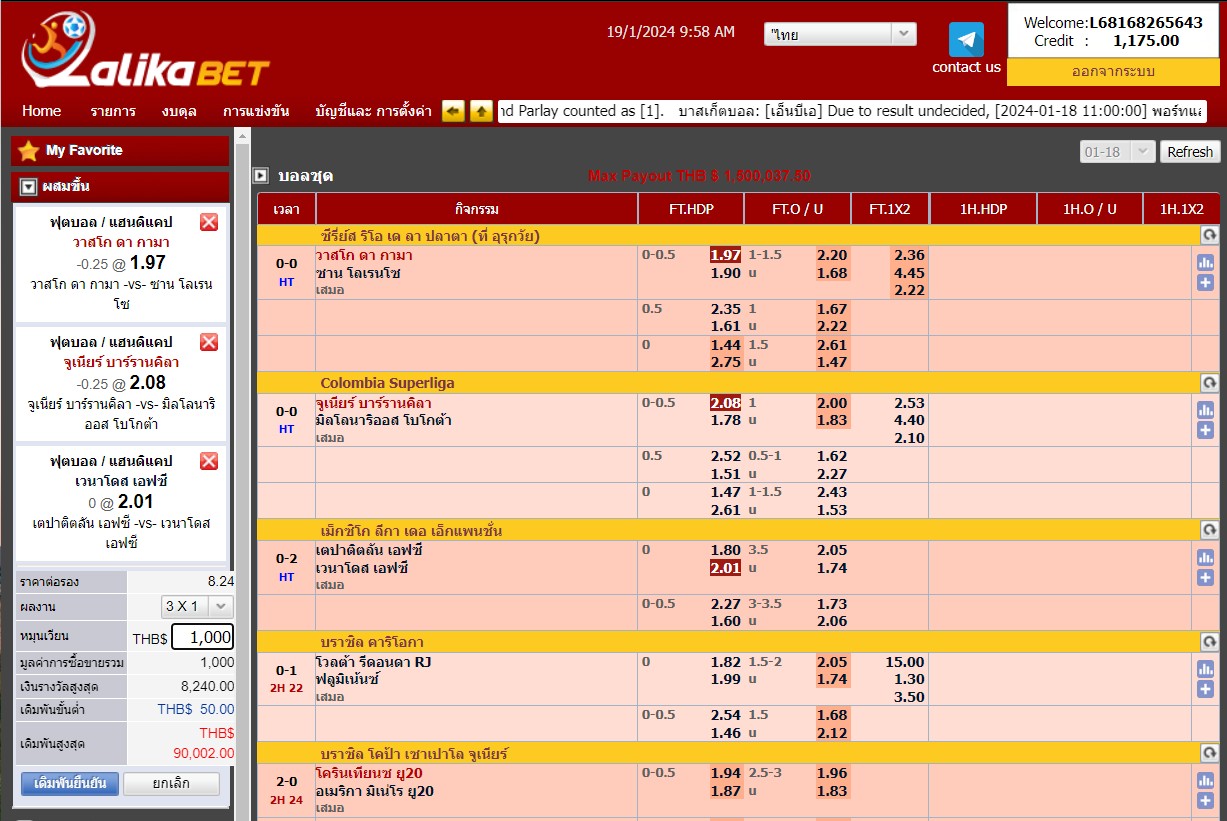Screen dimensions: 1227x821
Task: Click the plus icon for Colombia Superliga match
Action: (1205, 430)
